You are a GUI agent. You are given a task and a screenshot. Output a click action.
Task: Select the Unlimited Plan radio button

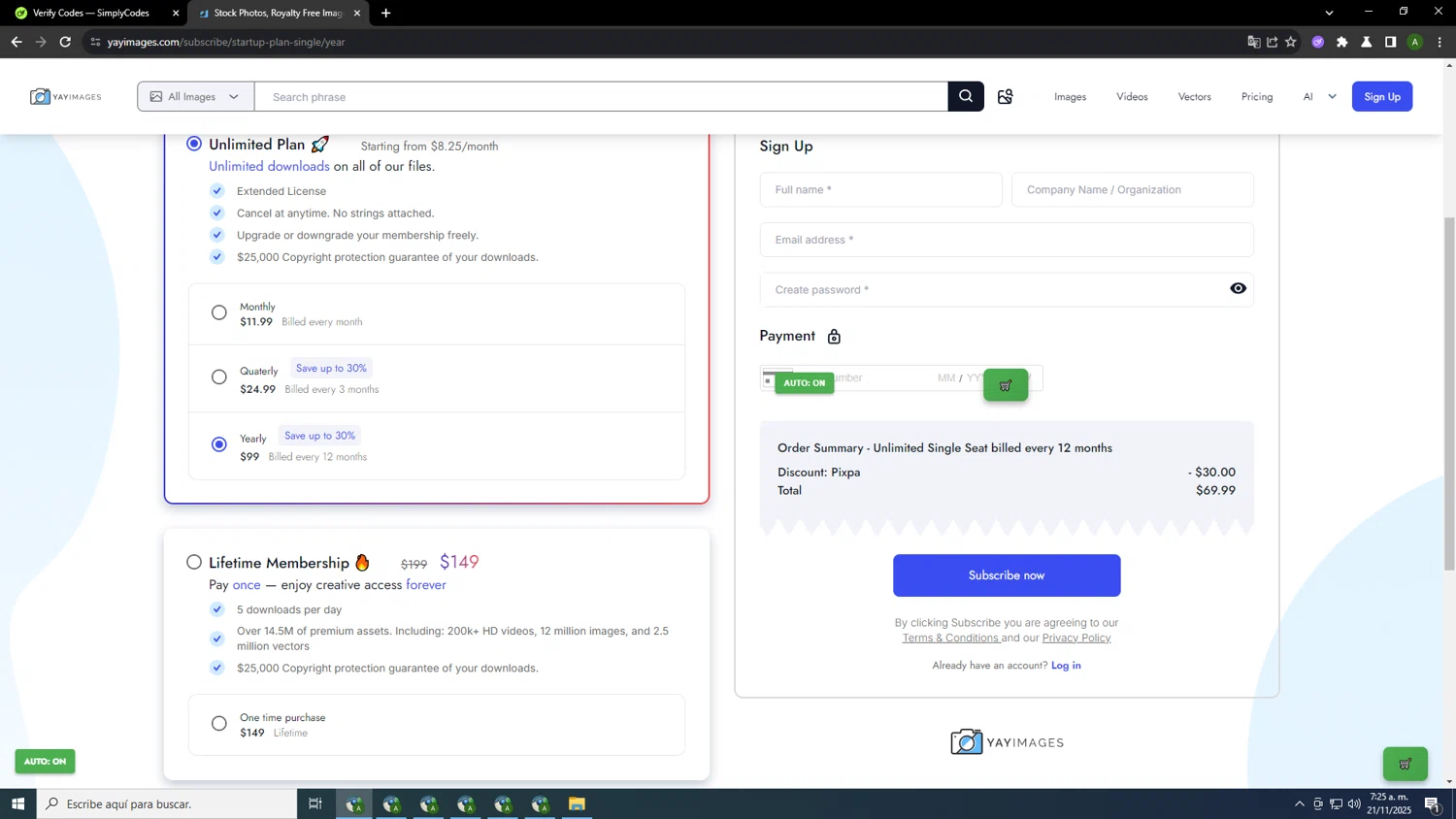194,144
